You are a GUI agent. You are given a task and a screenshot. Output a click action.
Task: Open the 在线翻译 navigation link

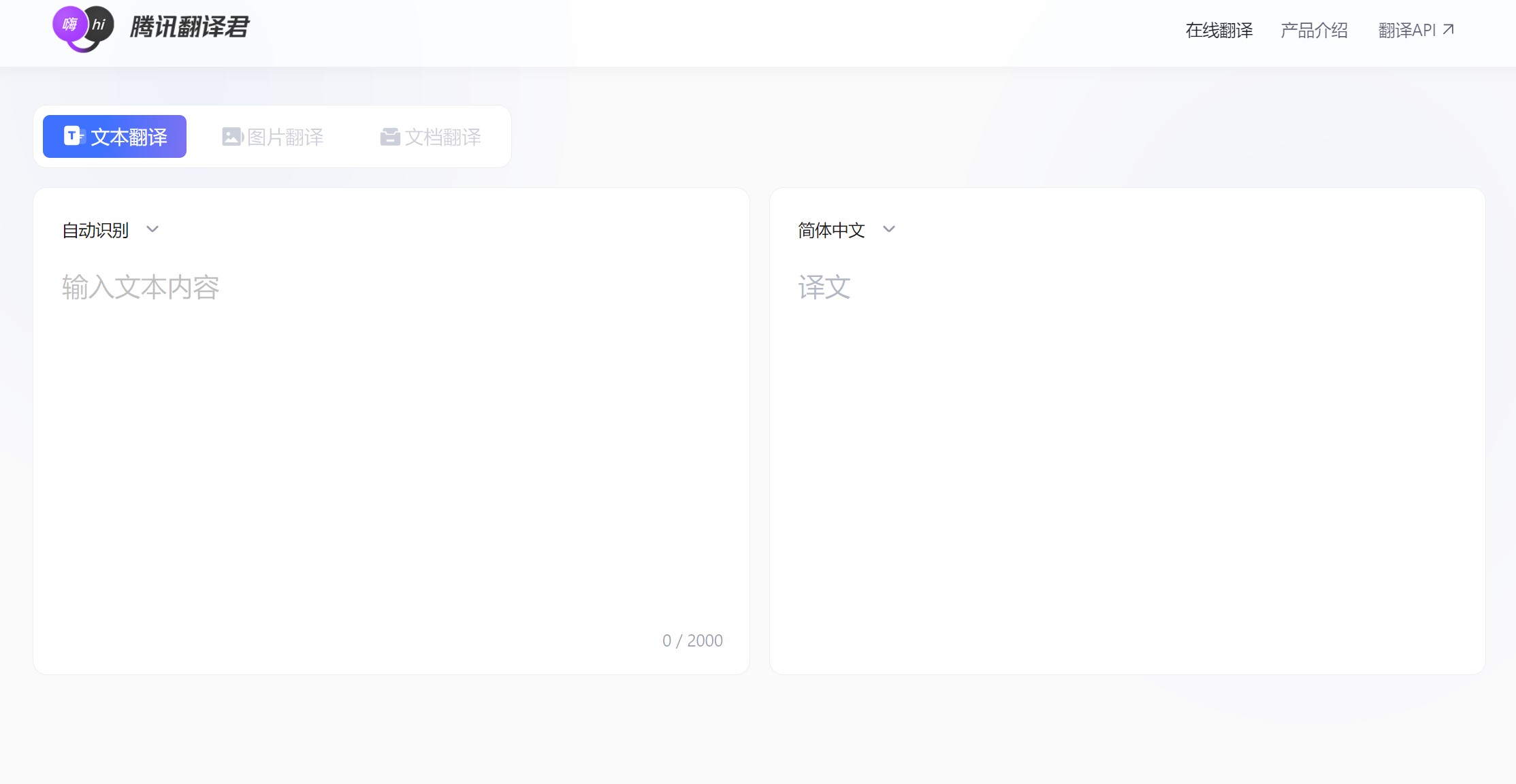[1219, 29]
